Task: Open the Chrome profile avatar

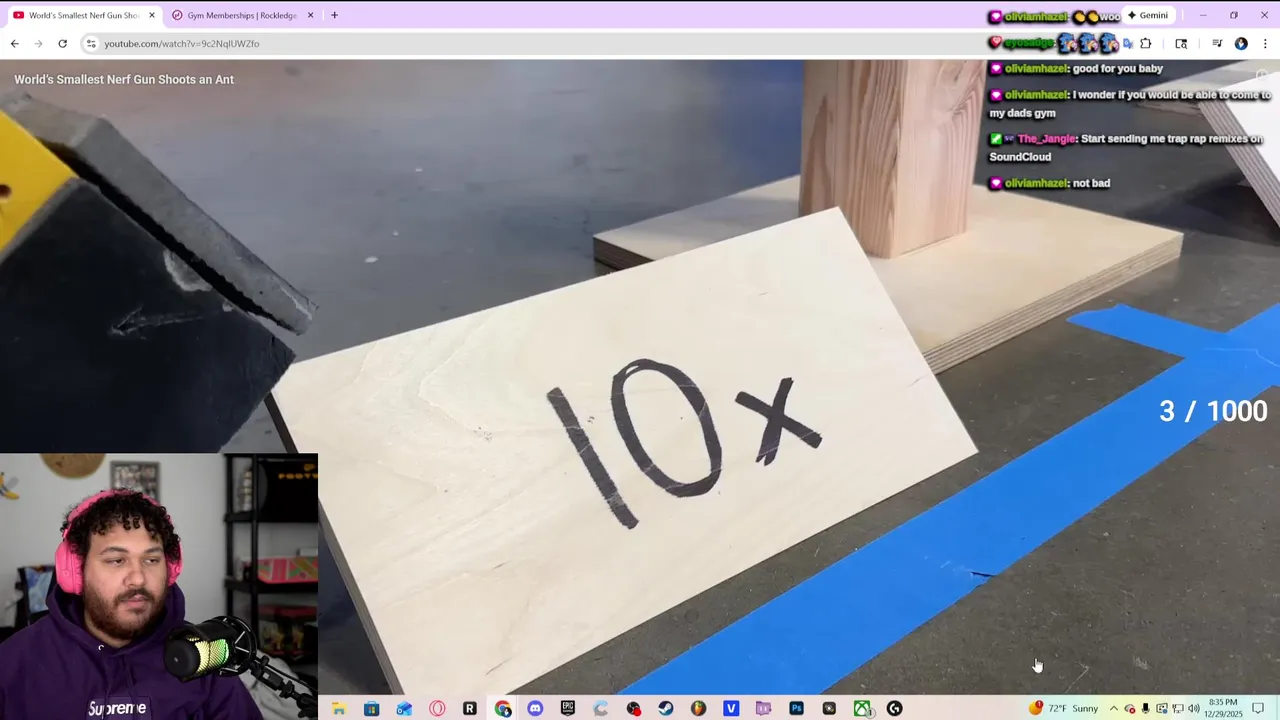Action: [1241, 44]
